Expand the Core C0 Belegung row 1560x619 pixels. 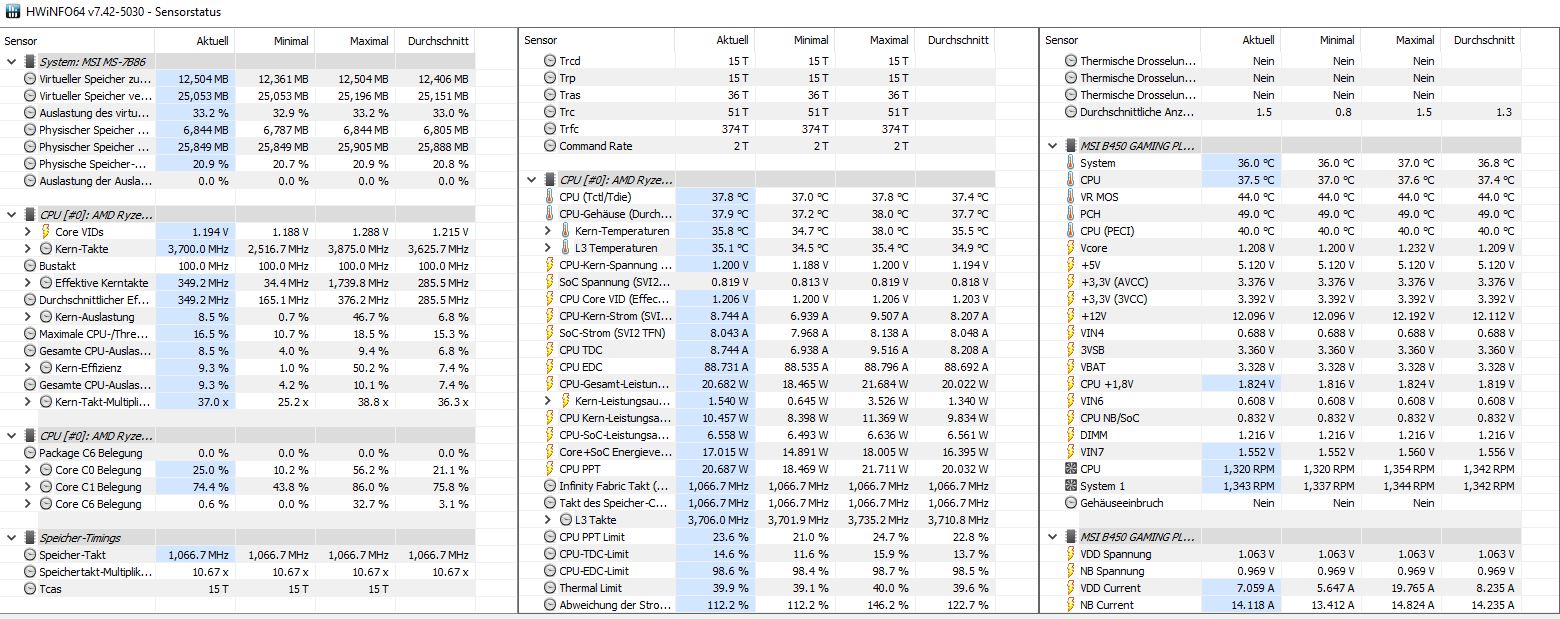pos(28,469)
